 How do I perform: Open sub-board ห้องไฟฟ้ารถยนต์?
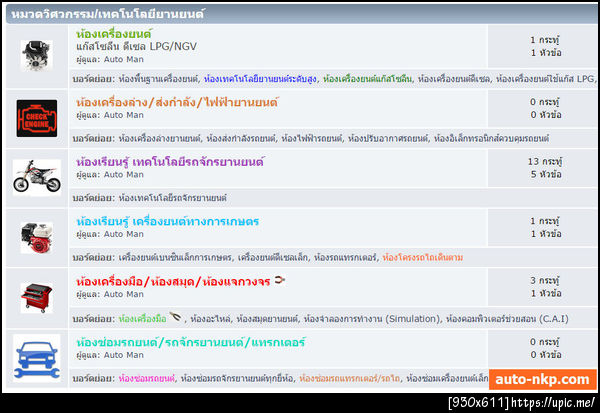coord(311,138)
